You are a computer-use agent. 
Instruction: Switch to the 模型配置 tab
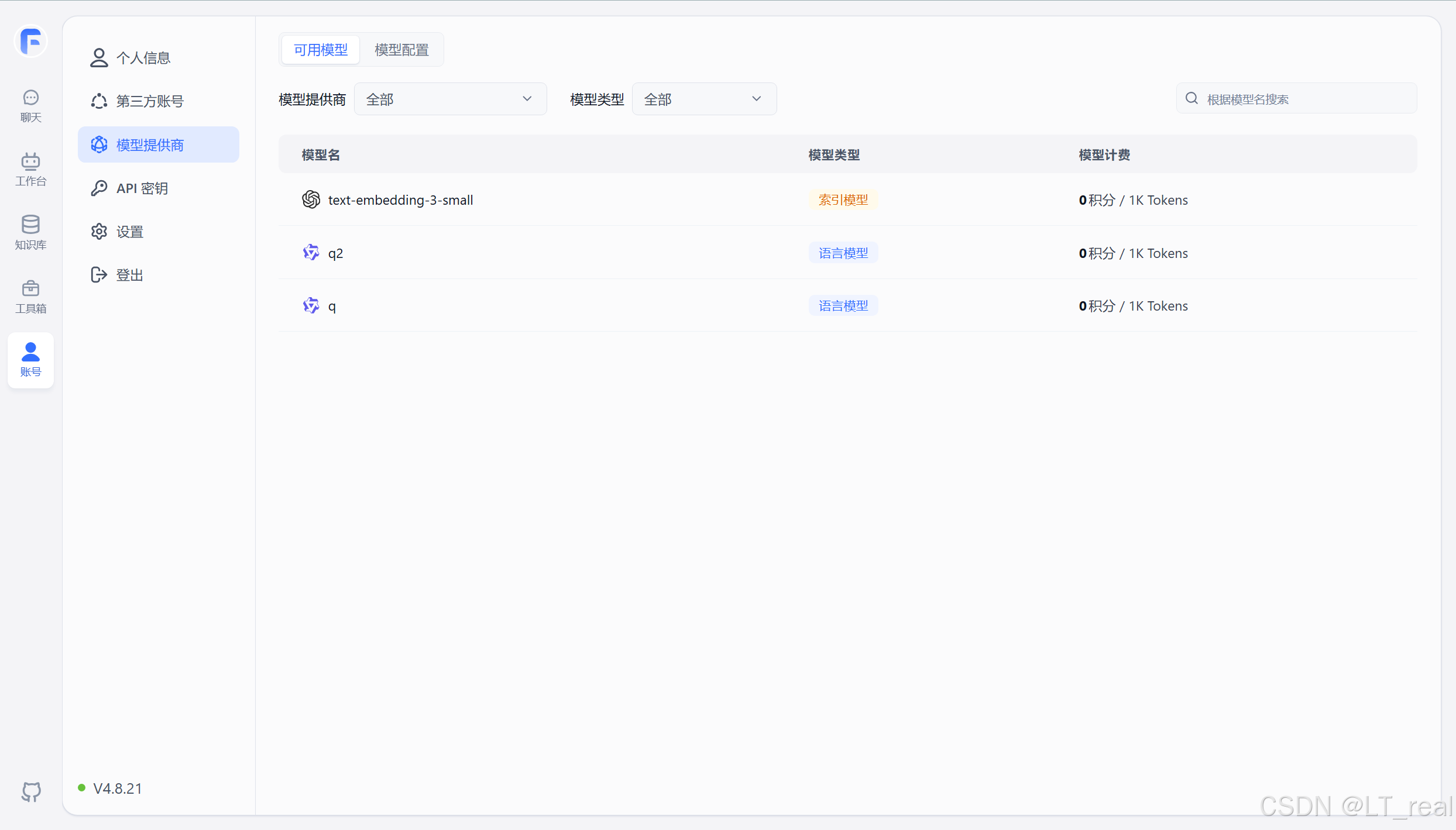pos(401,50)
